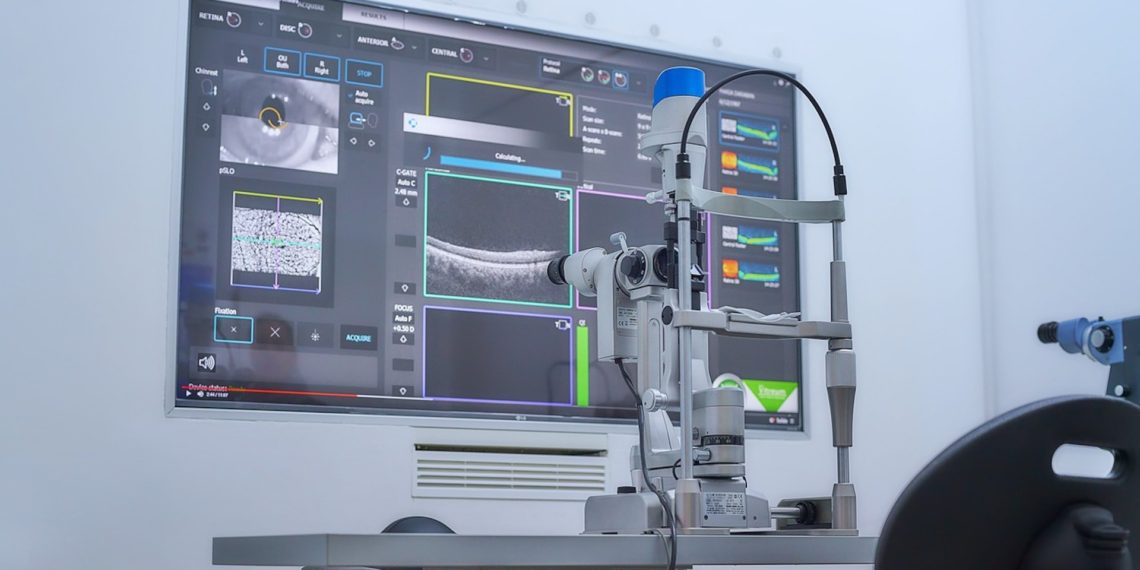The height and width of the screenshot is (570, 1140).
Task: Click left arrow below device movement icon
Action: [x=354, y=141]
